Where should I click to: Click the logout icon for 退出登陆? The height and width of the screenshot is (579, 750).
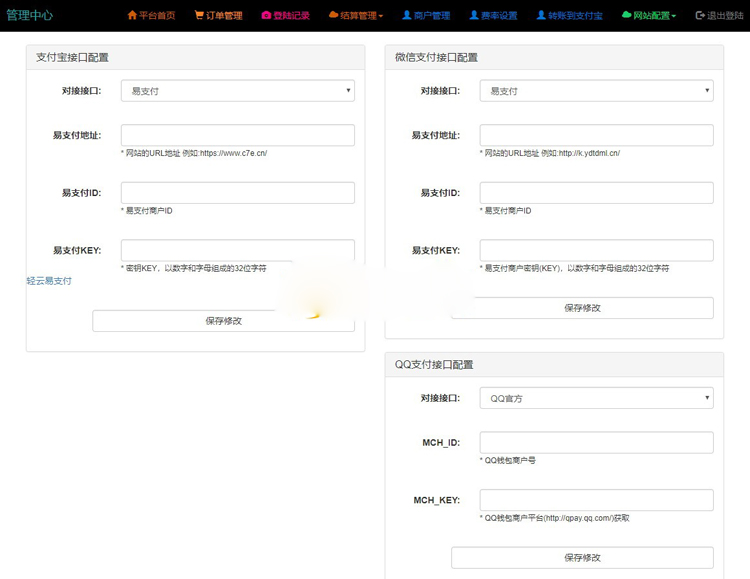click(x=700, y=16)
